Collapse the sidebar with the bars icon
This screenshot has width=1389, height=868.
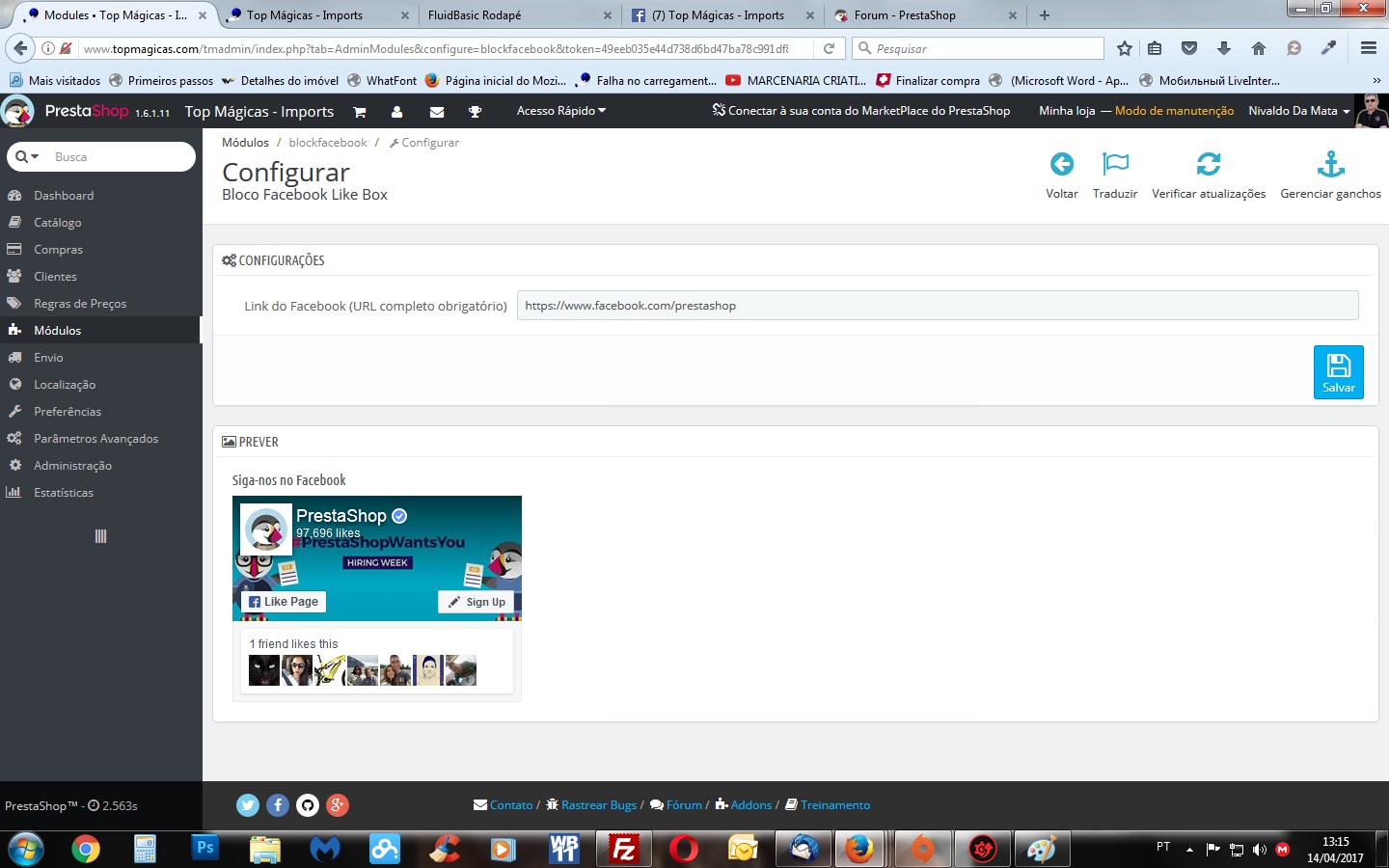coord(100,536)
